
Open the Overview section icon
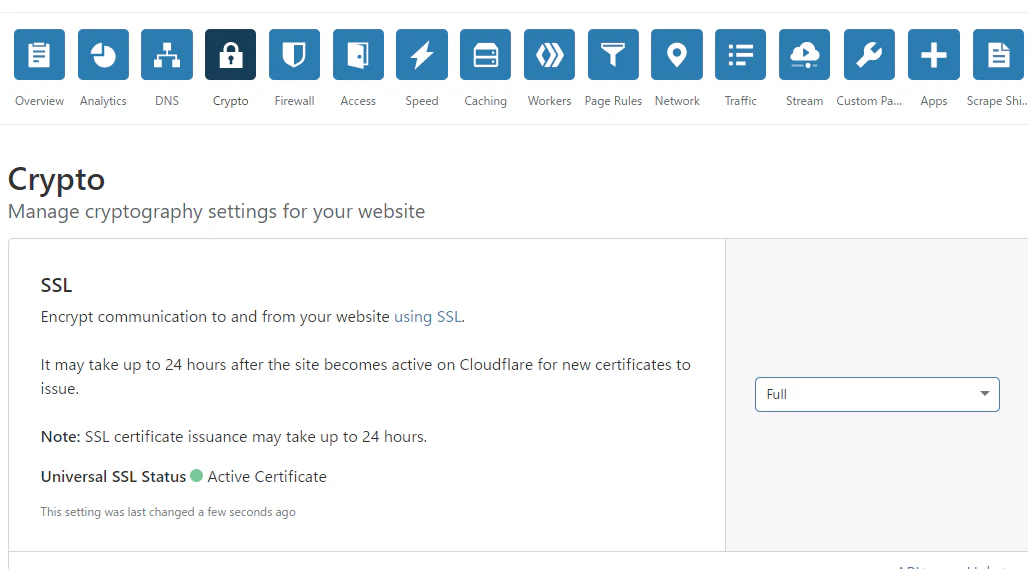pos(39,54)
